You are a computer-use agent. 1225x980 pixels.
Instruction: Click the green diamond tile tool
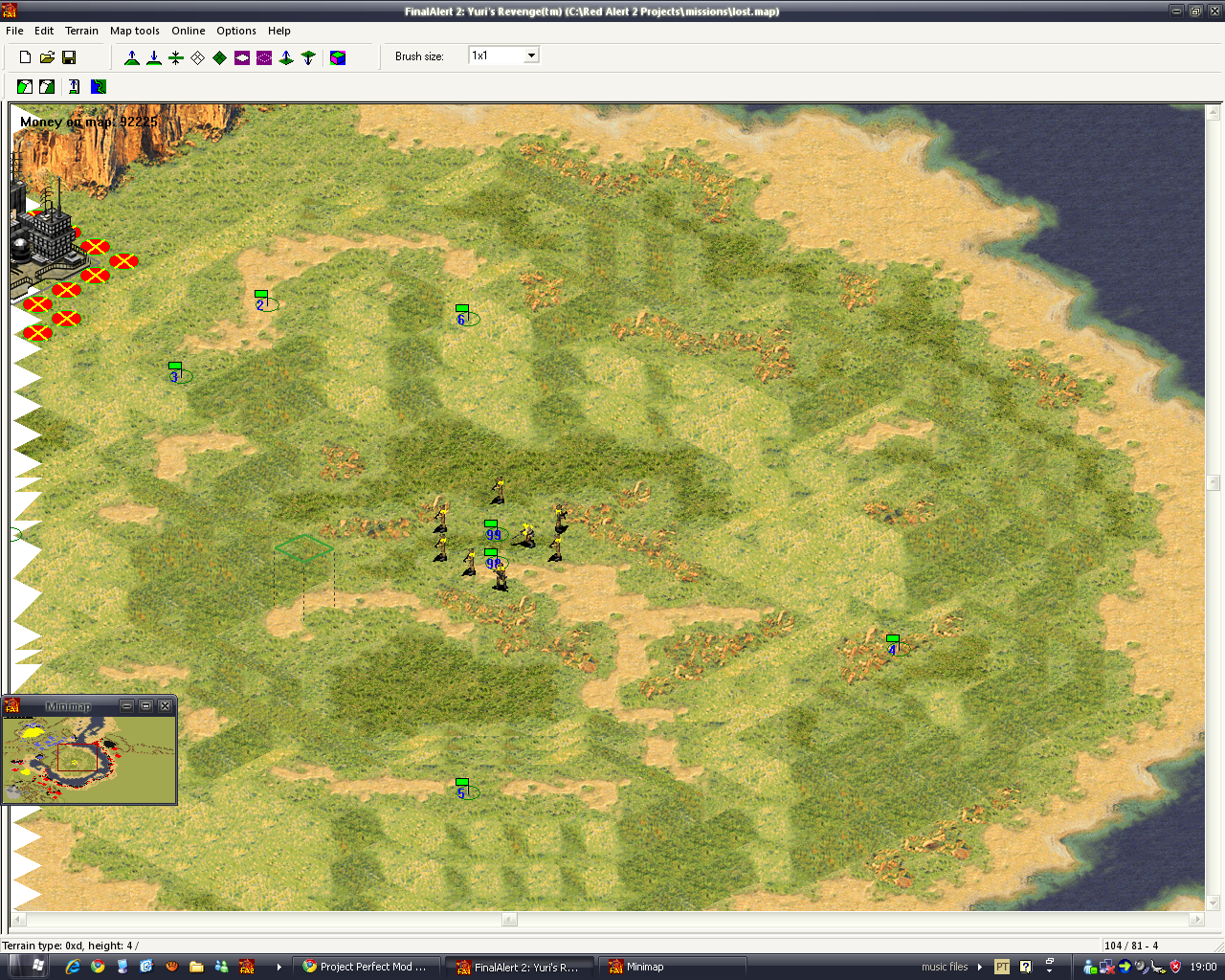(220, 57)
